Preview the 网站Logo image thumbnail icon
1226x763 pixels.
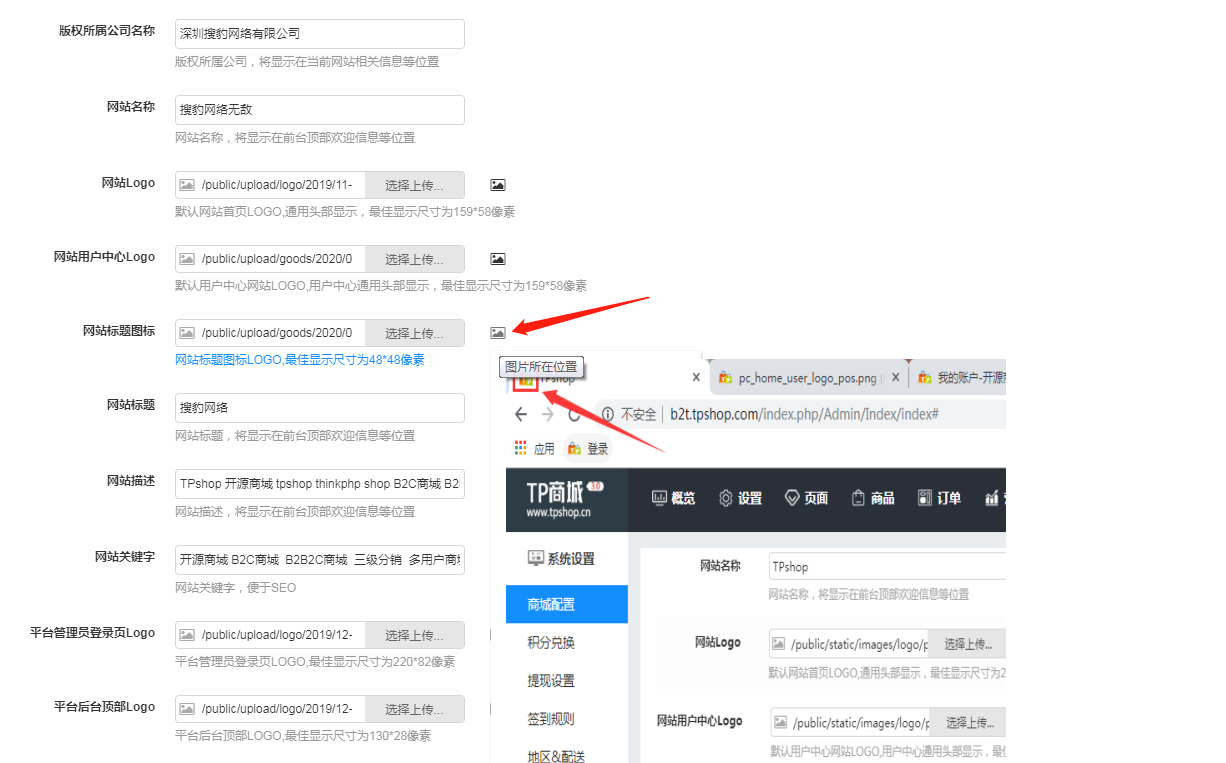(x=497, y=184)
